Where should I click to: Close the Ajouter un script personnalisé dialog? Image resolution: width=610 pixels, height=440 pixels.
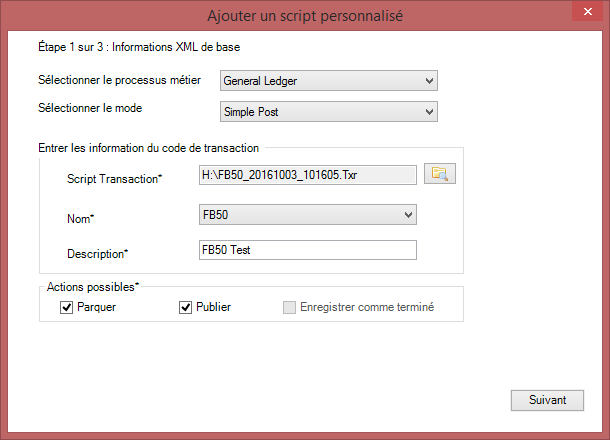click(587, 12)
